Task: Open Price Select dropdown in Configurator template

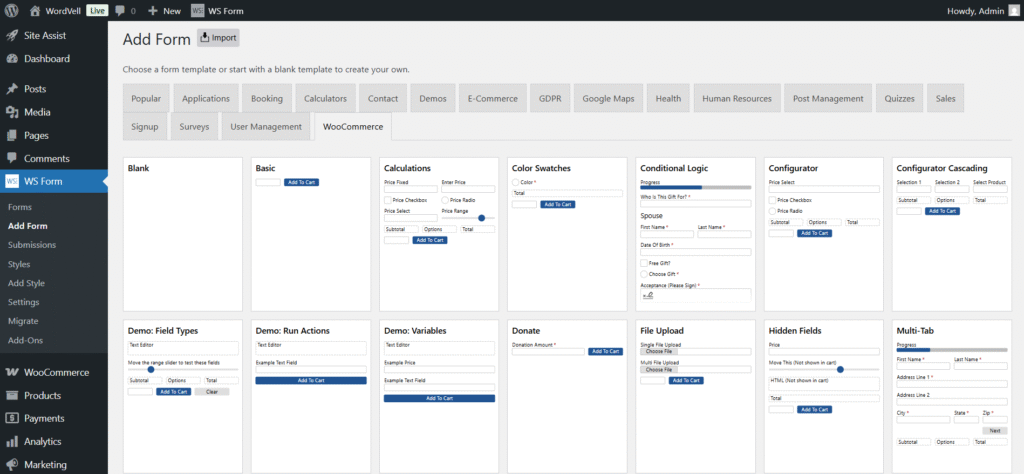Action: (823, 189)
